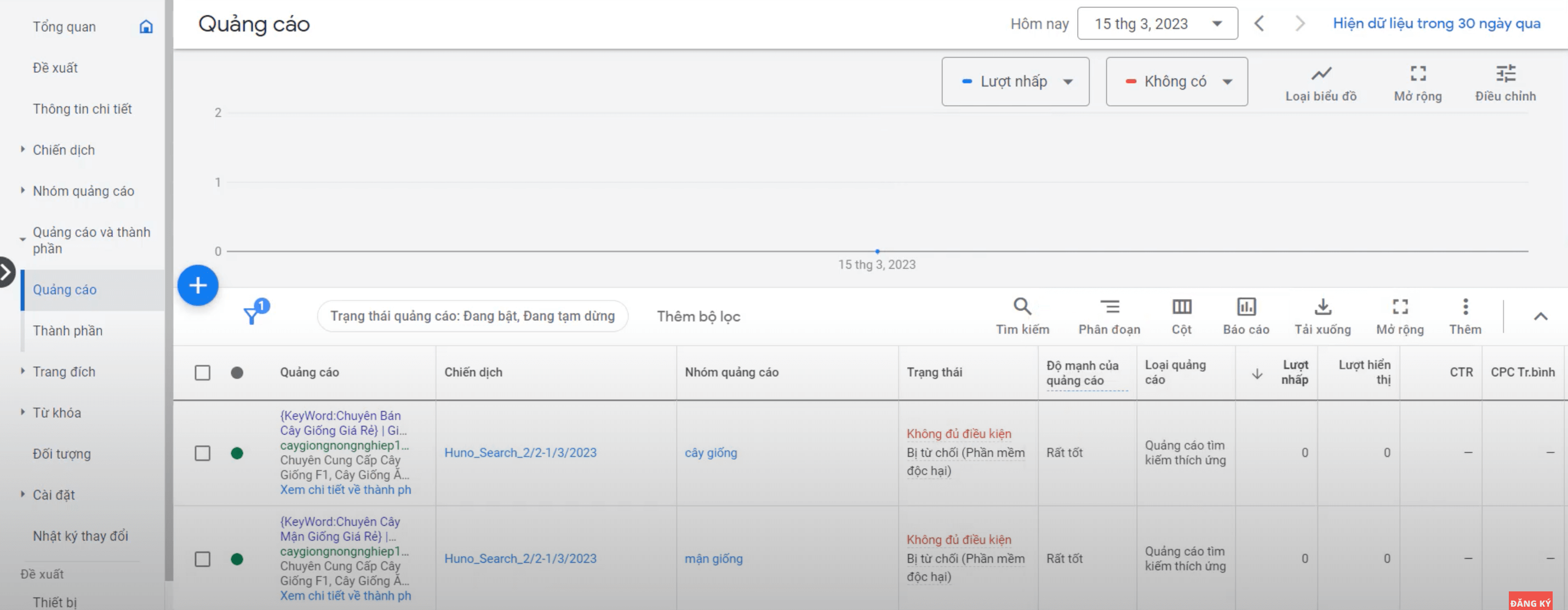Open Thông tin chi tiết in sidebar

[82, 109]
